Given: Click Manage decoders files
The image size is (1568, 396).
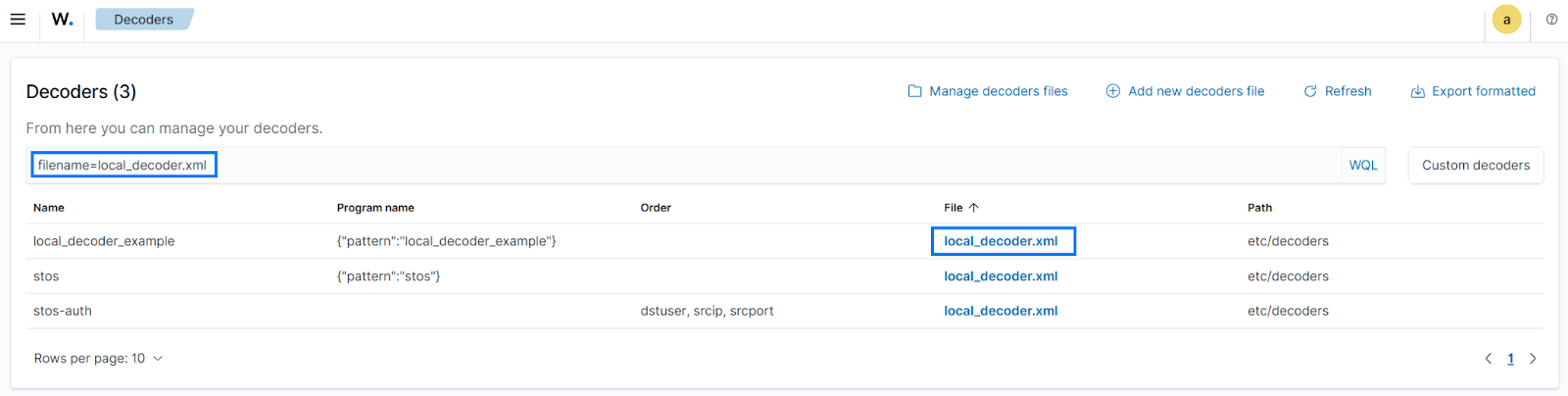Looking at the screenshot, I should (x=988, y=91).
